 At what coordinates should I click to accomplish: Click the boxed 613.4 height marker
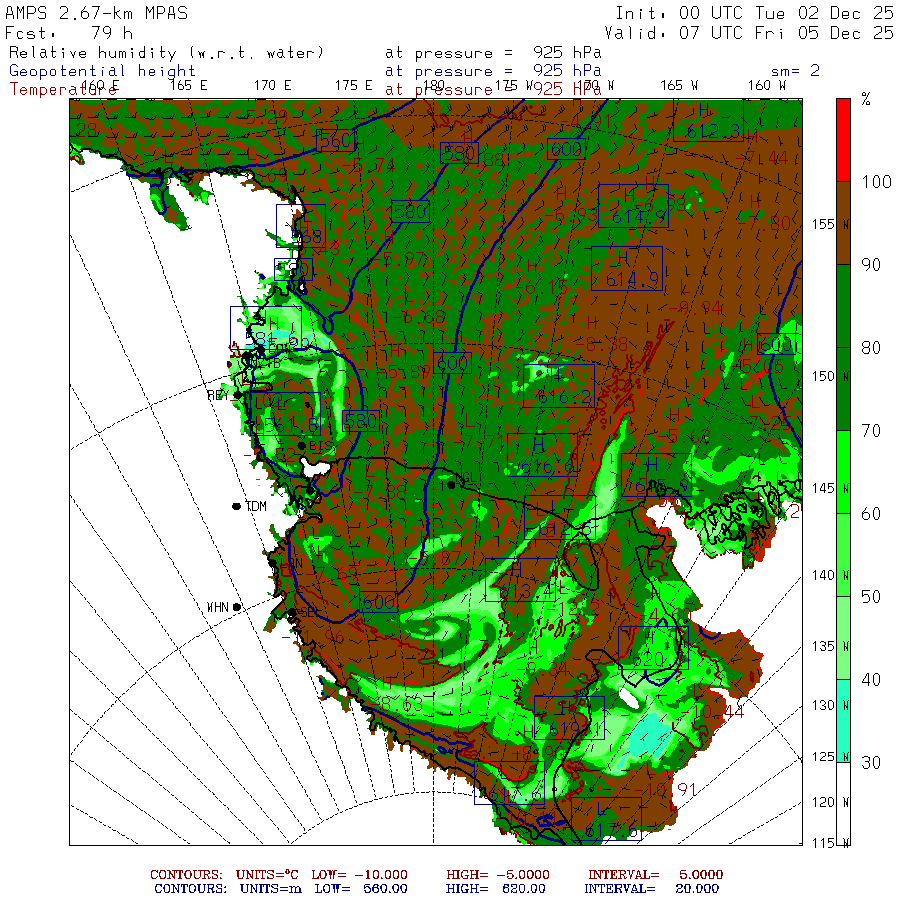click(521, 579)
